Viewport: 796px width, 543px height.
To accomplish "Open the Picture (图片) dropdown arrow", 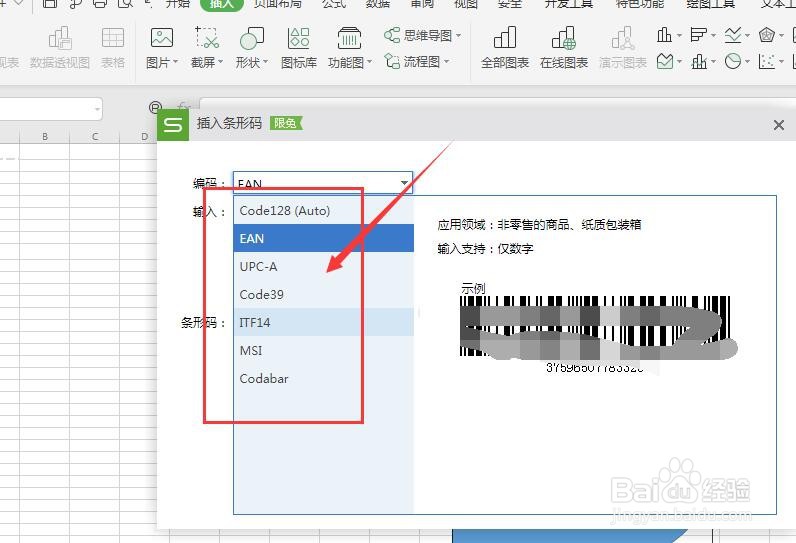I will click(176, 62).
